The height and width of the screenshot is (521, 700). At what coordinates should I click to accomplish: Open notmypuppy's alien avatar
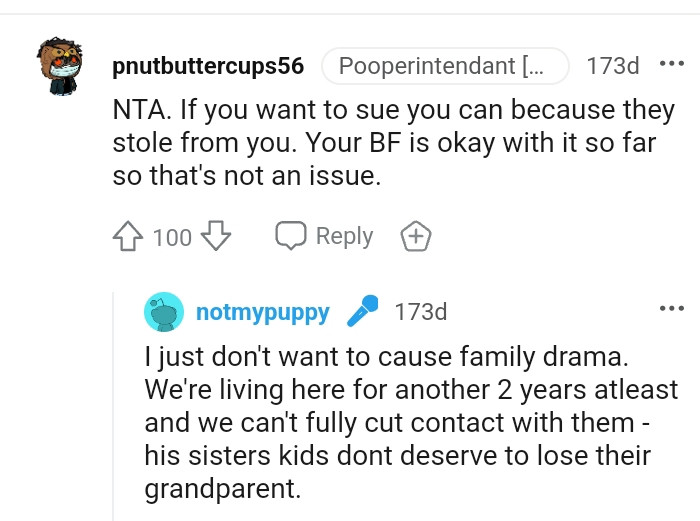tap(164, 312)
